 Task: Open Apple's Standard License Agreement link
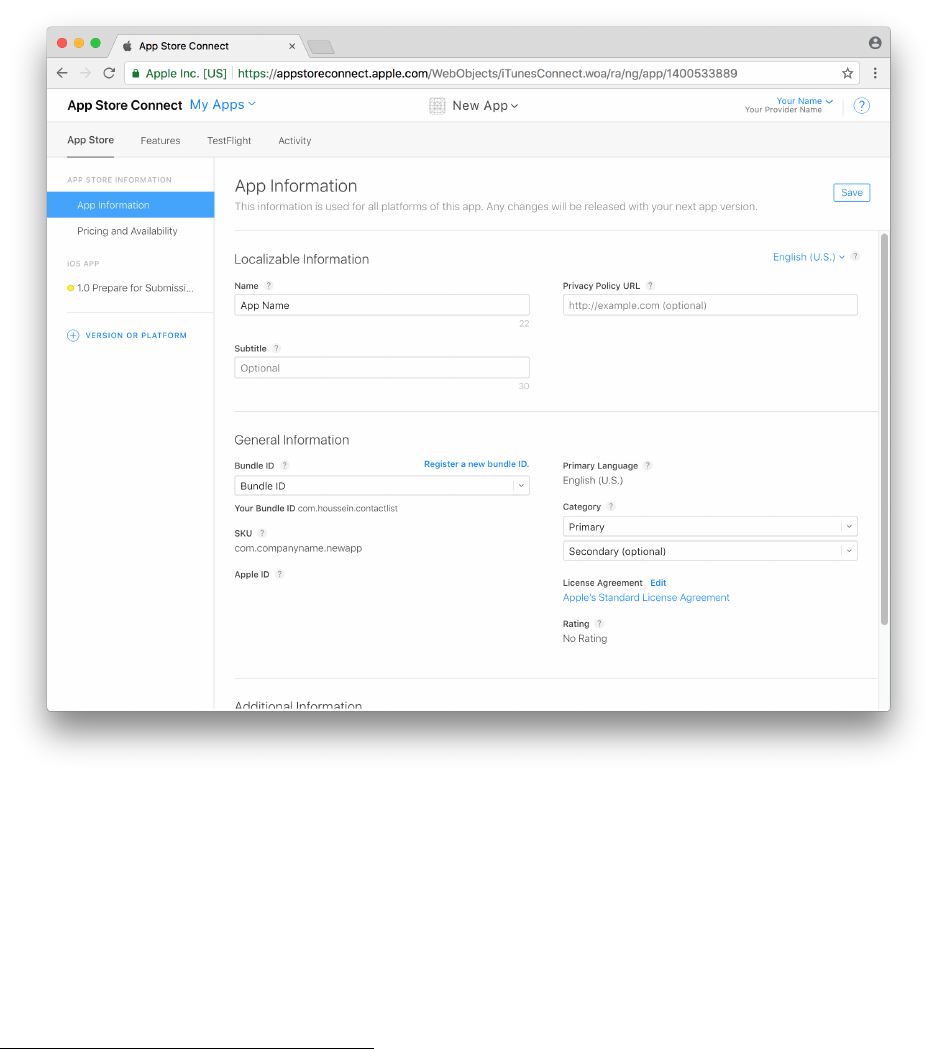coord(646,597)
